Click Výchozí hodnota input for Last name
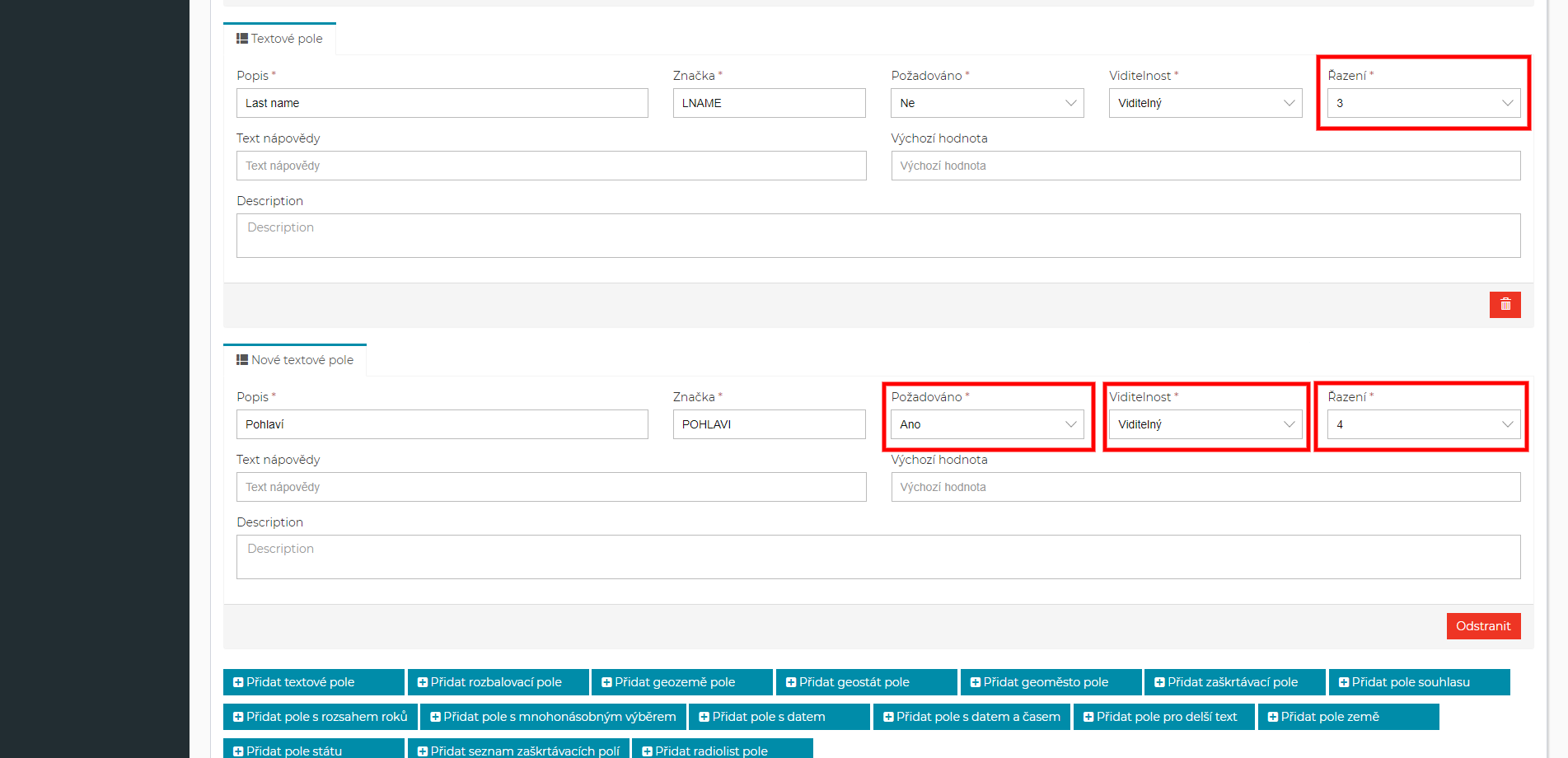 pyautogui.click(x=1205, y=166)
